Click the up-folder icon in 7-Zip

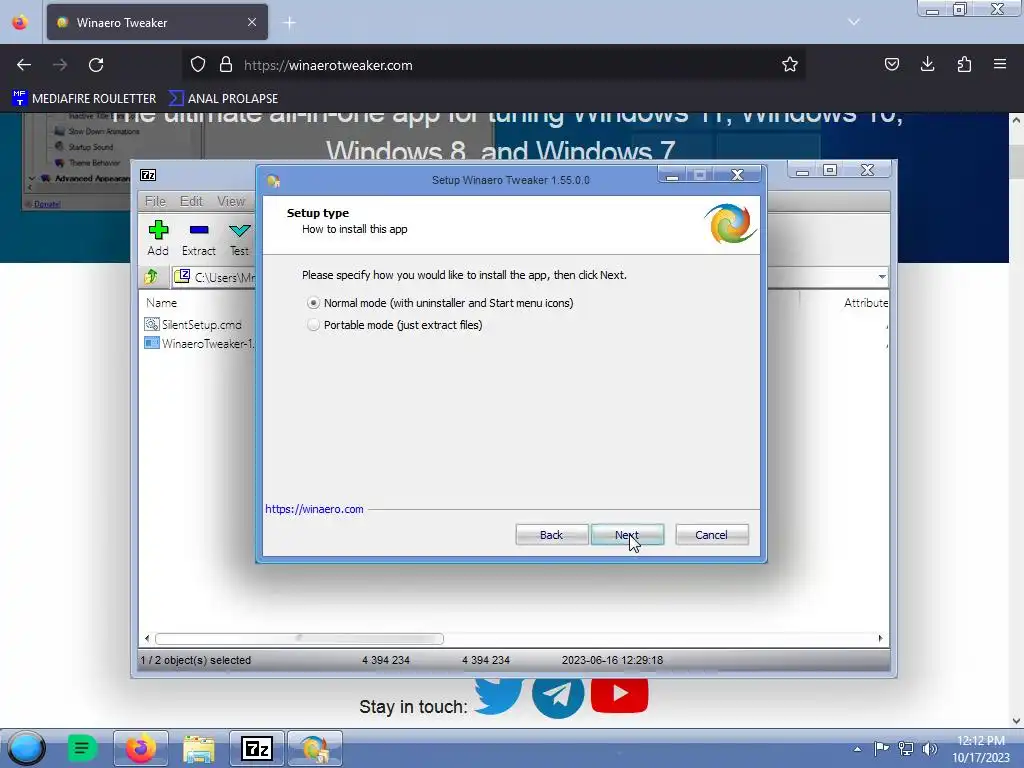(152, 277)
